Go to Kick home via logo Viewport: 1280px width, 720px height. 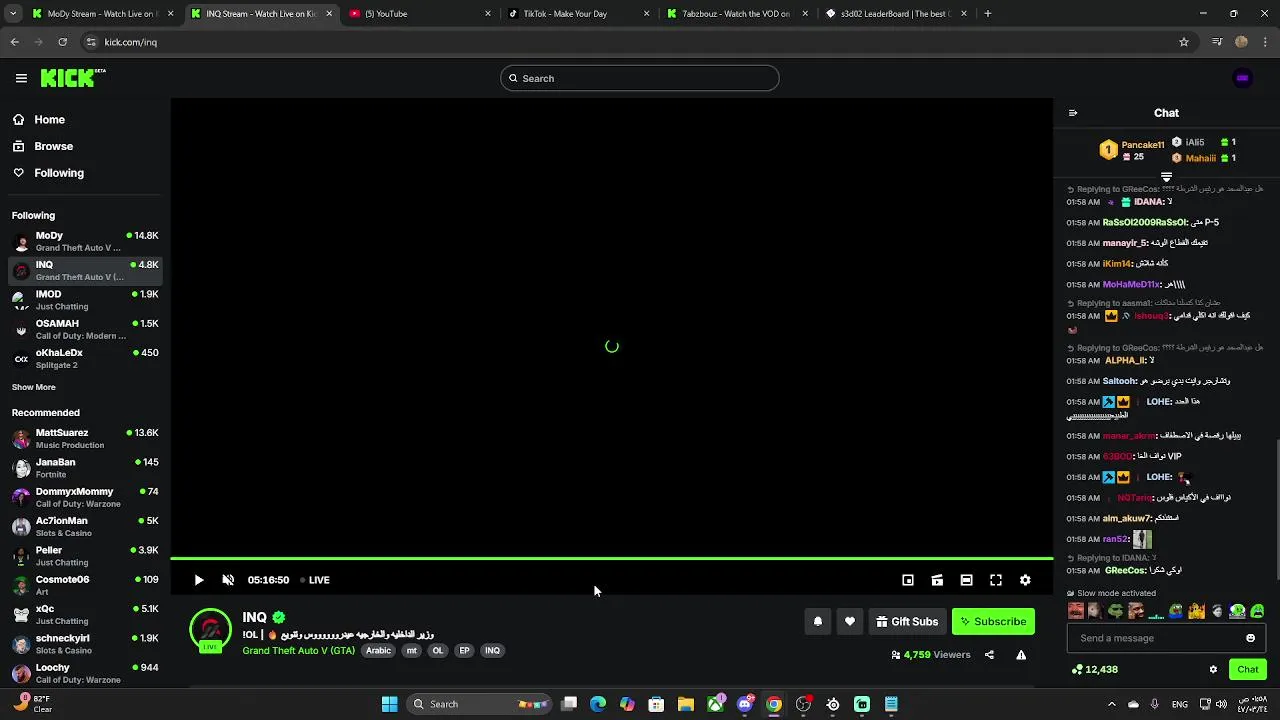coord(73,78)
